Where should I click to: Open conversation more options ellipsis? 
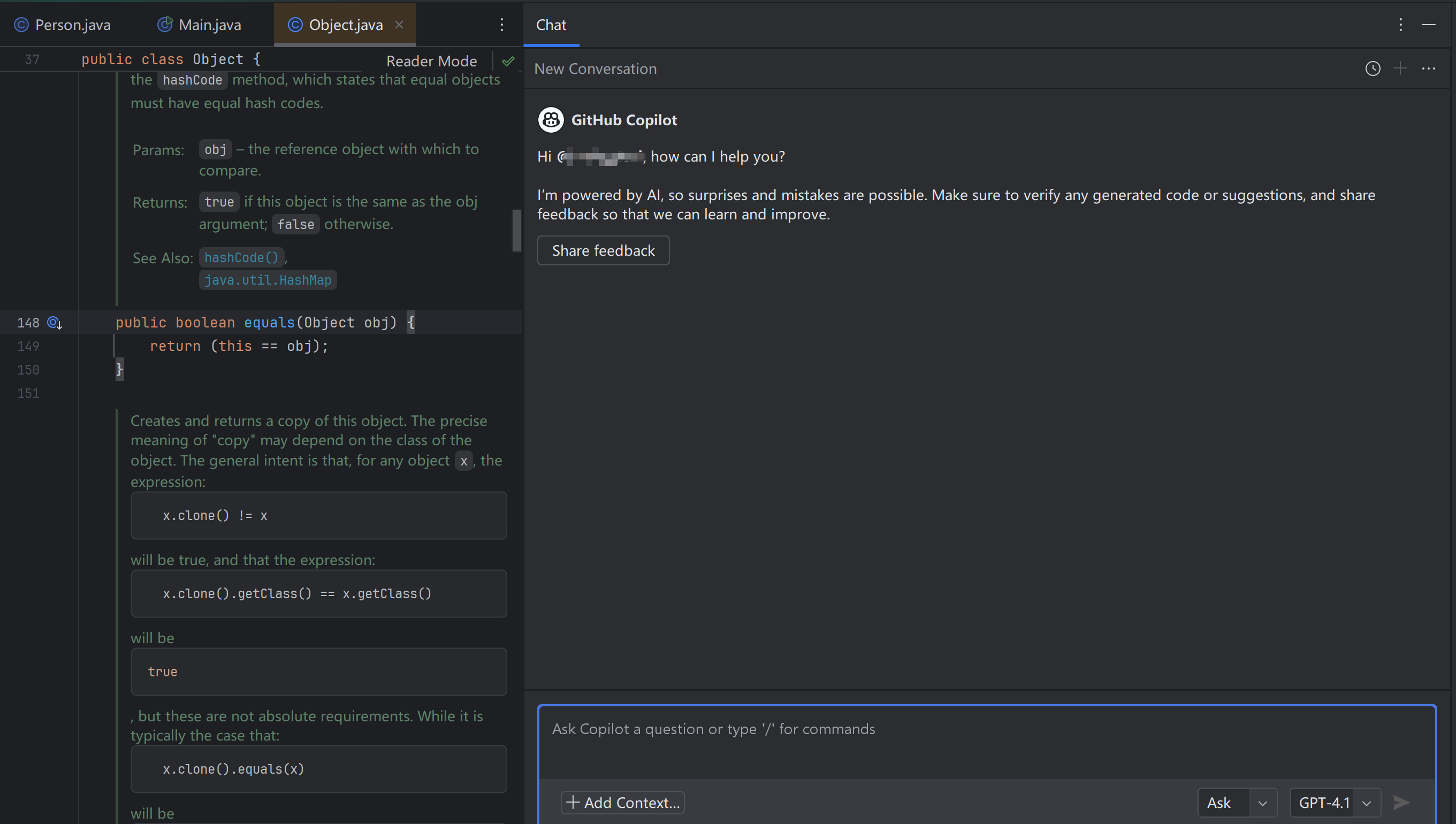tap(1428, 68)
